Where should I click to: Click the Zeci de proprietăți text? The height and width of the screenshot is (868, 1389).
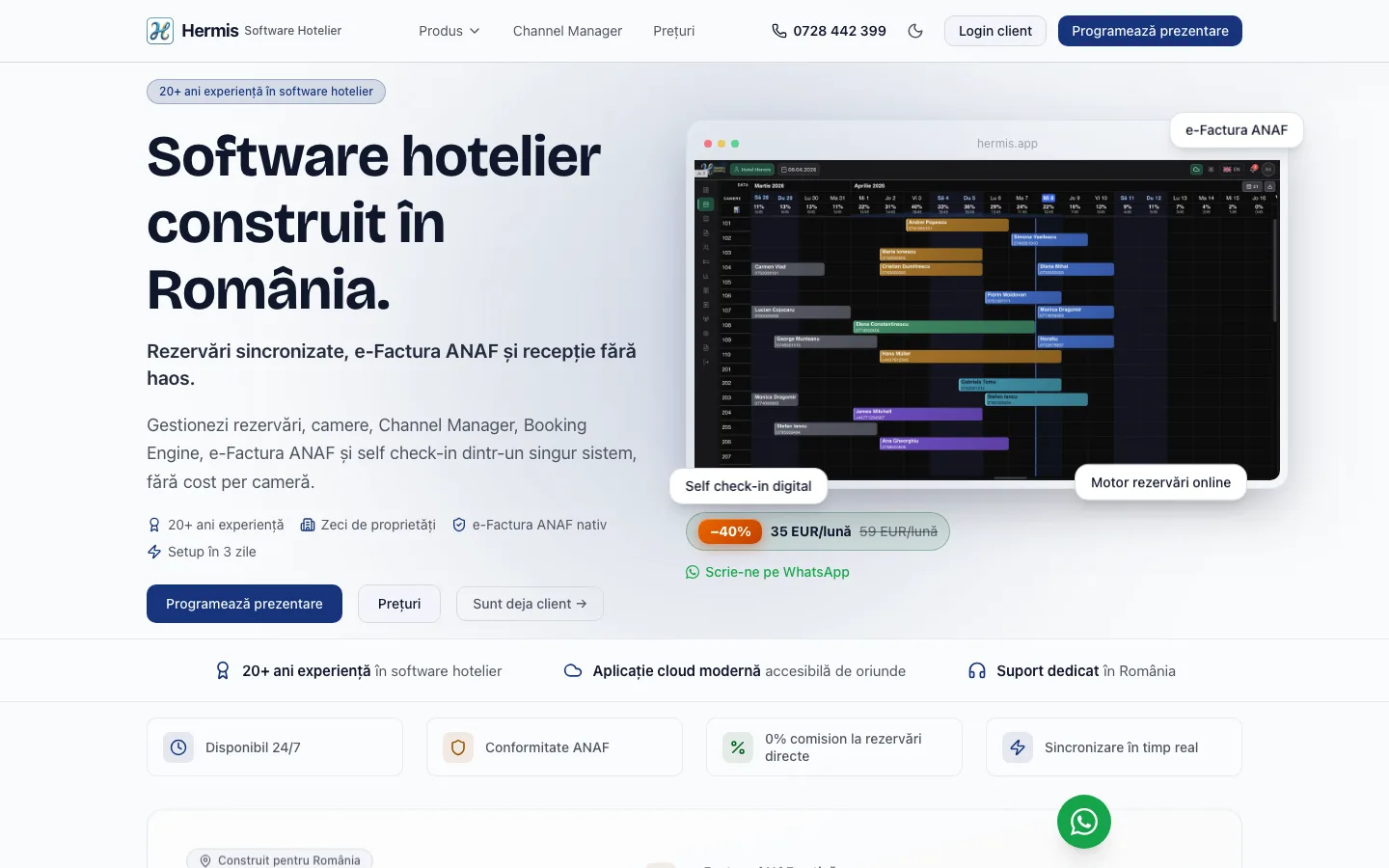pos(378,525)
